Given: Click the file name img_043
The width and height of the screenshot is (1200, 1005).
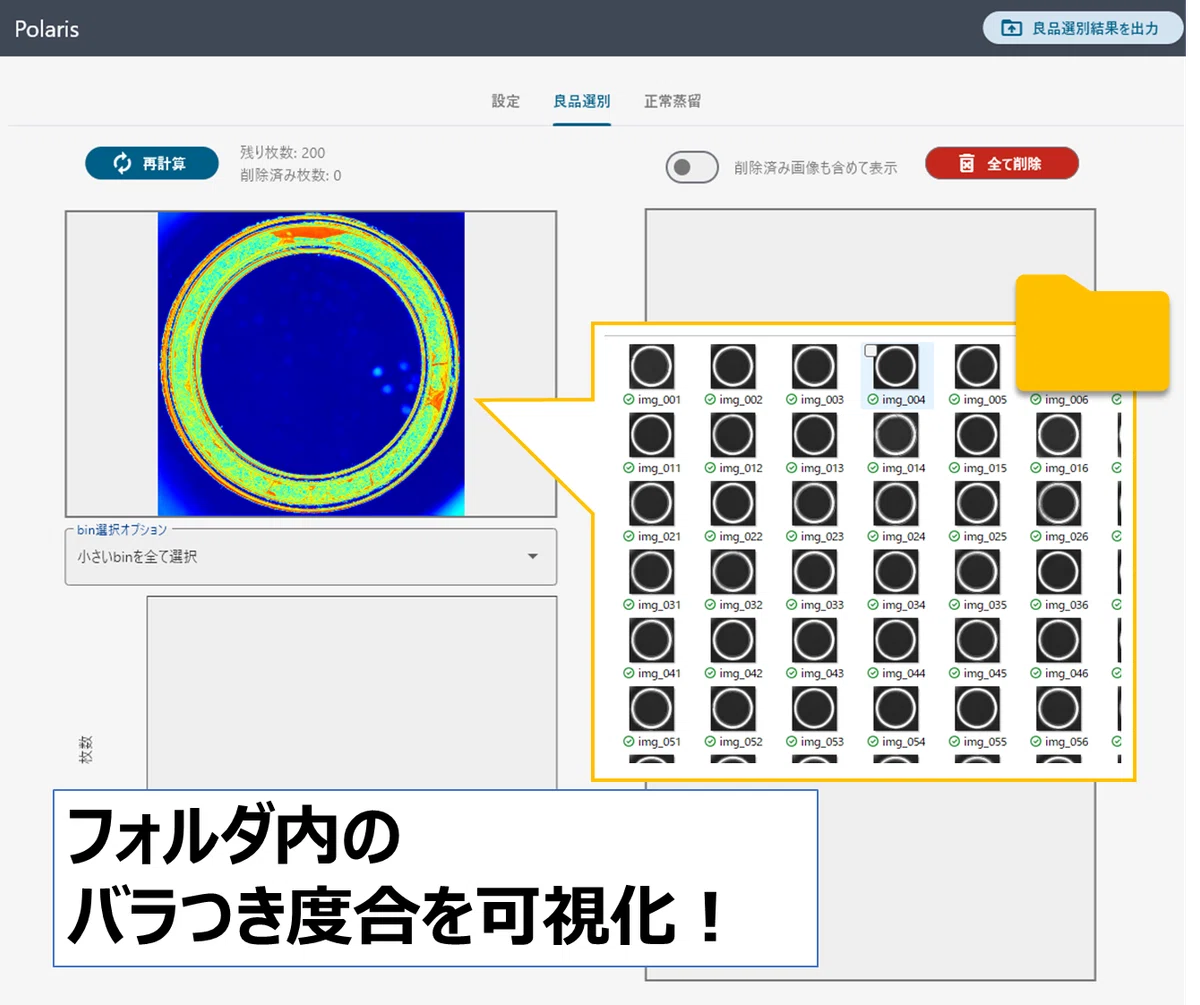Looking at the screenshot, I should [823, 674].
